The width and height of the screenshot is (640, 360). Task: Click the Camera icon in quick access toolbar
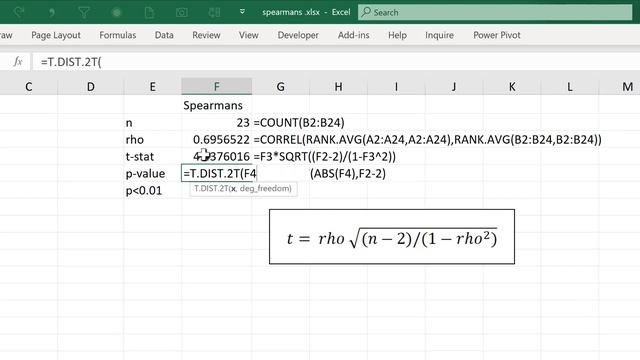point(182,13)
